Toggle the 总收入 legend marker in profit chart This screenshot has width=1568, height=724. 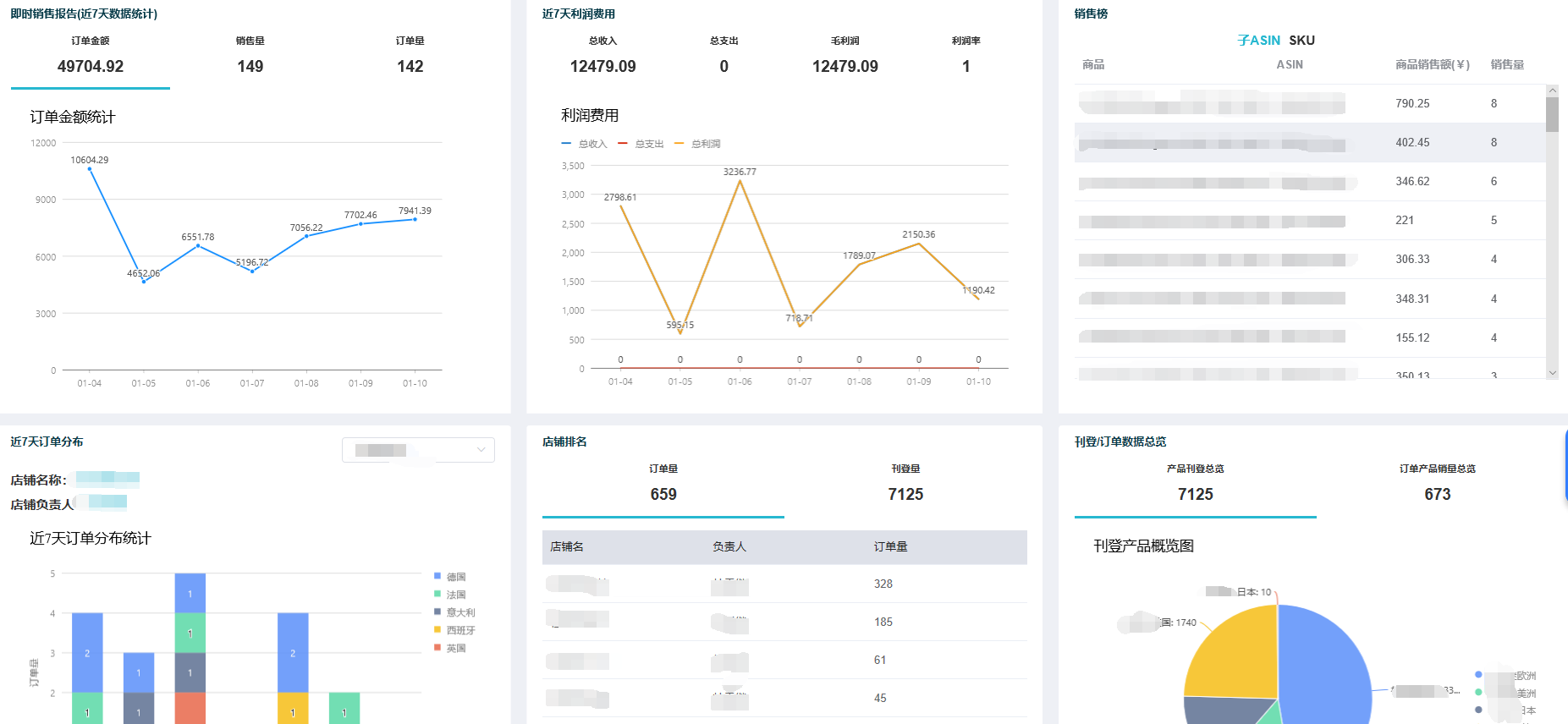tap(566, 144)
